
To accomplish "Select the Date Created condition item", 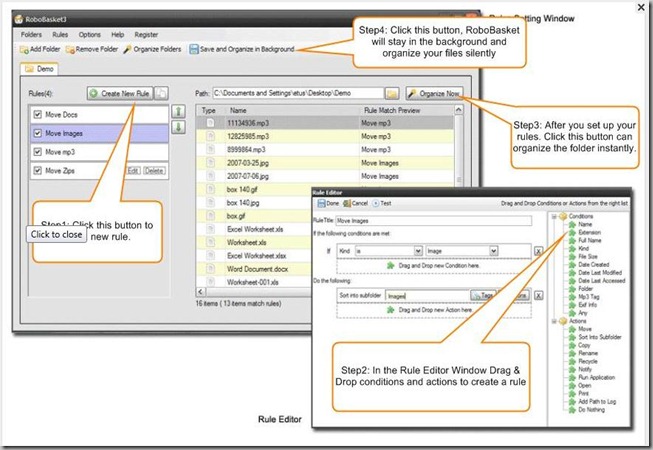I will (593, 265).
